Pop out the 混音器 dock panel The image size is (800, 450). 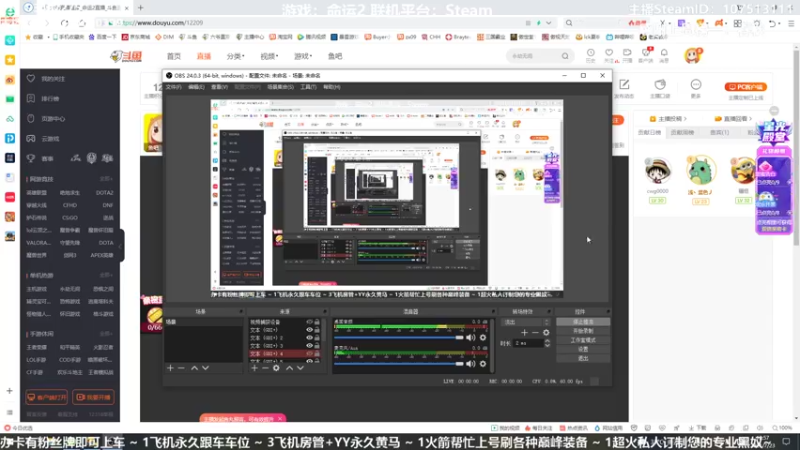click(x=493, y=311)
